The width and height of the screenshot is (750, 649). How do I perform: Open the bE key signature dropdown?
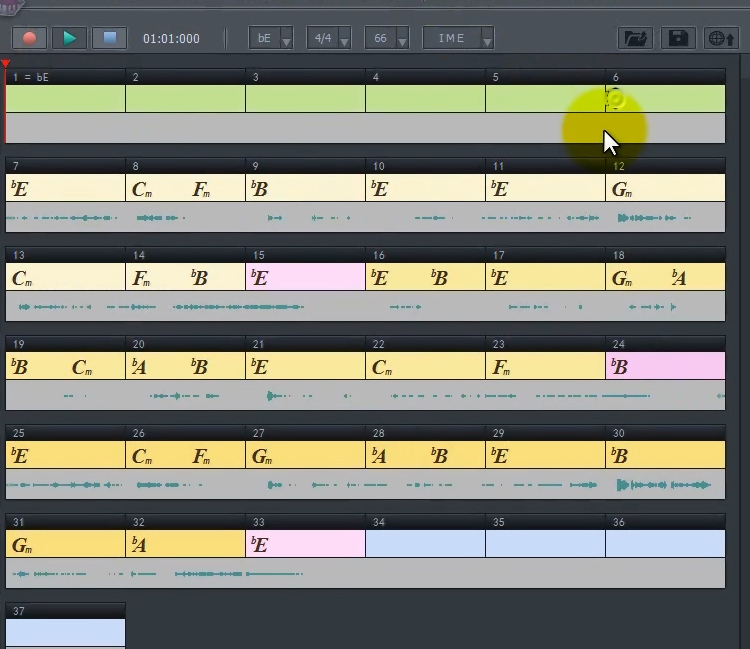click(271, 38)
